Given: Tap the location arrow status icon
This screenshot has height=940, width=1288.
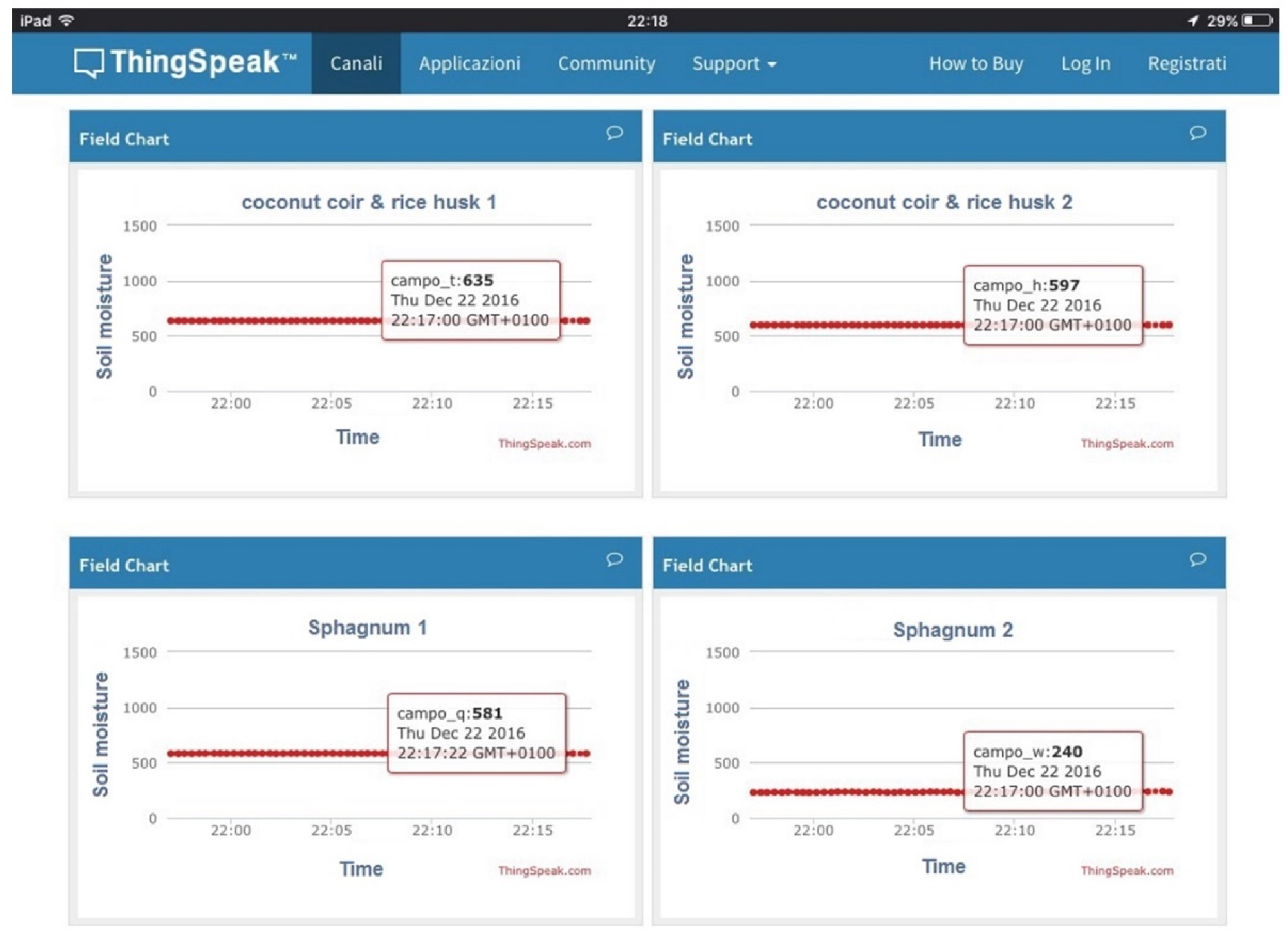Looking at the screenshot, I should [x=1192, y=21].
